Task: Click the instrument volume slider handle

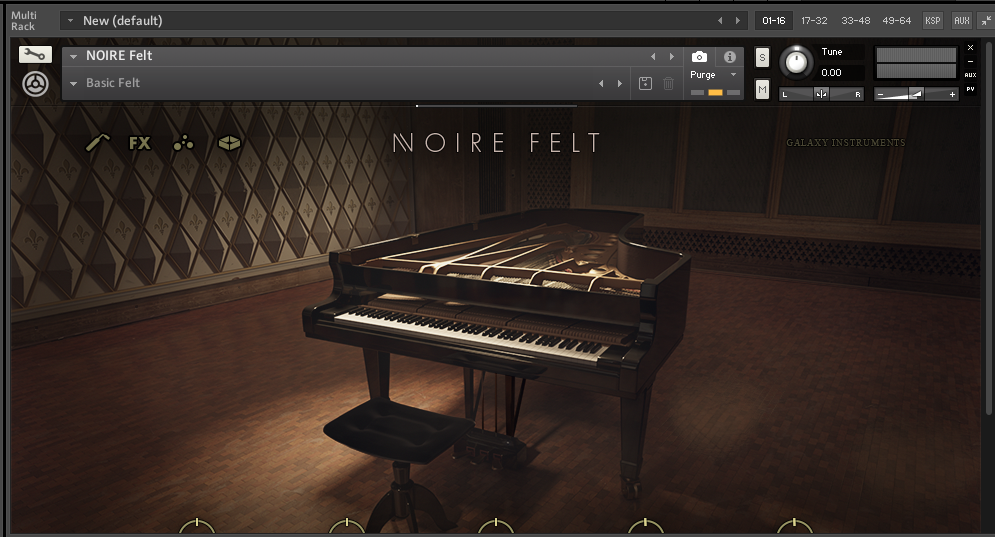Action: coord(916,94)
